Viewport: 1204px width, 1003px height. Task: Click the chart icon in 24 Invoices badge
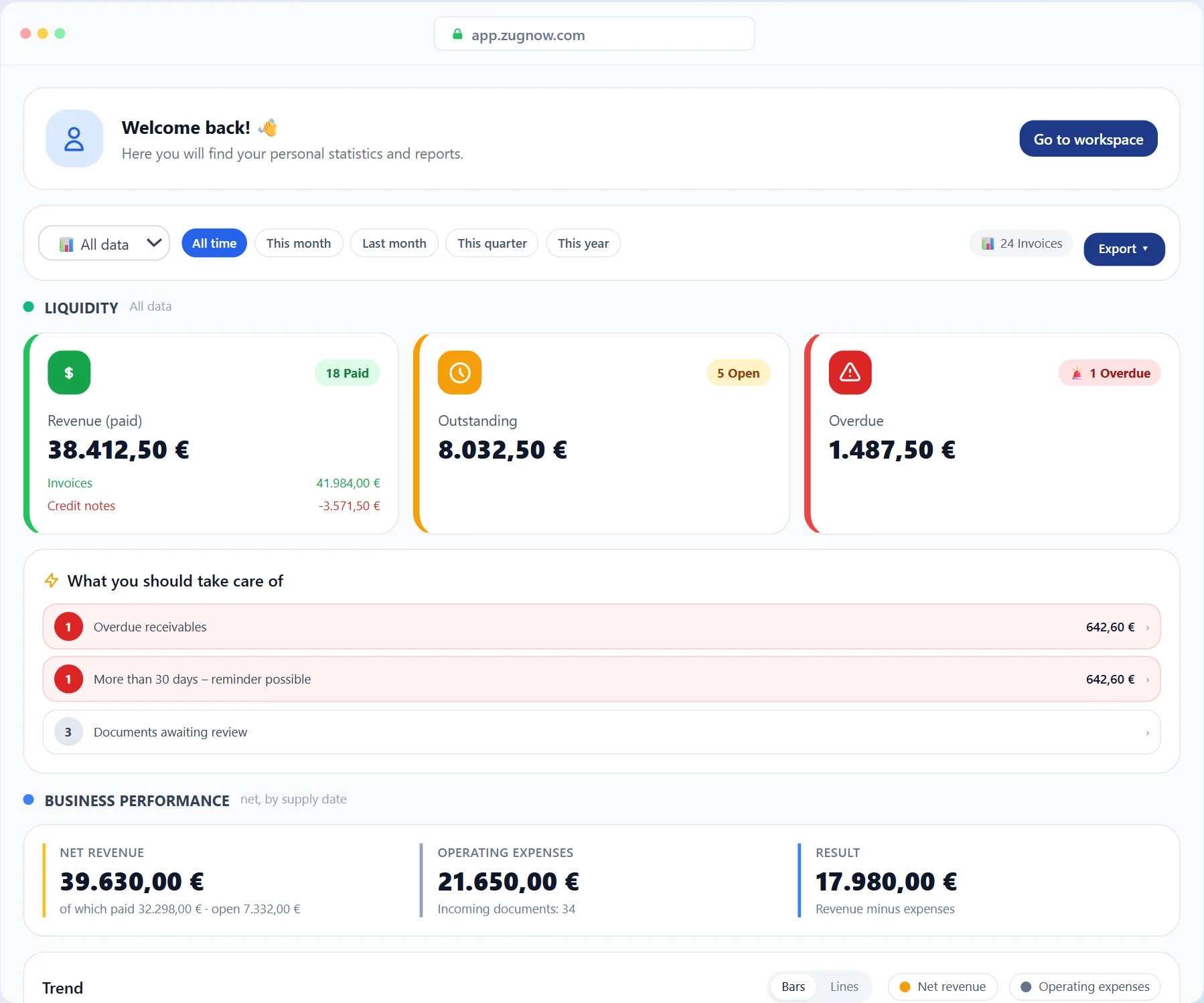coord(988,243)
